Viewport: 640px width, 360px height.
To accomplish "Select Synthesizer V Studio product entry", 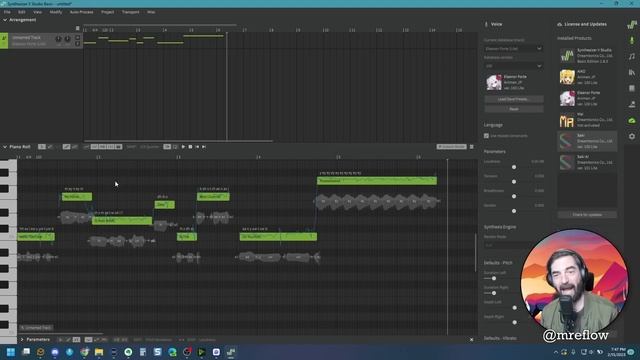I will (x=587, y=56).
